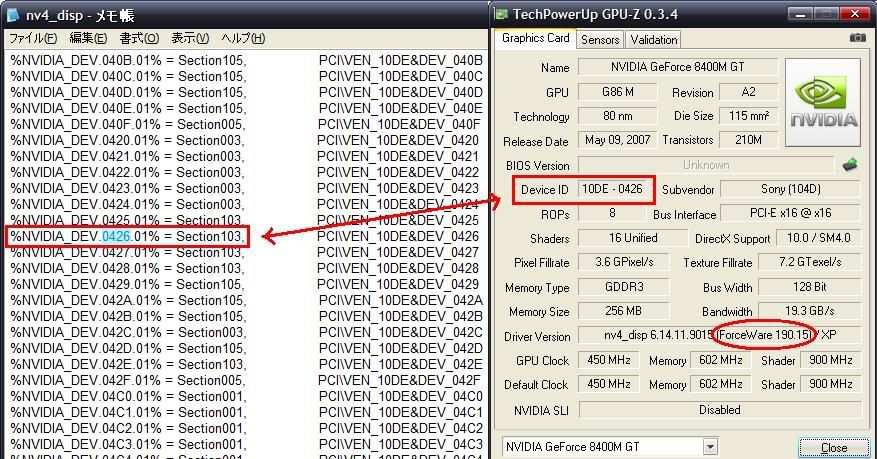Click the Shaders field 16 Unified
Screen dimensions: 877x459
point(633,238)
